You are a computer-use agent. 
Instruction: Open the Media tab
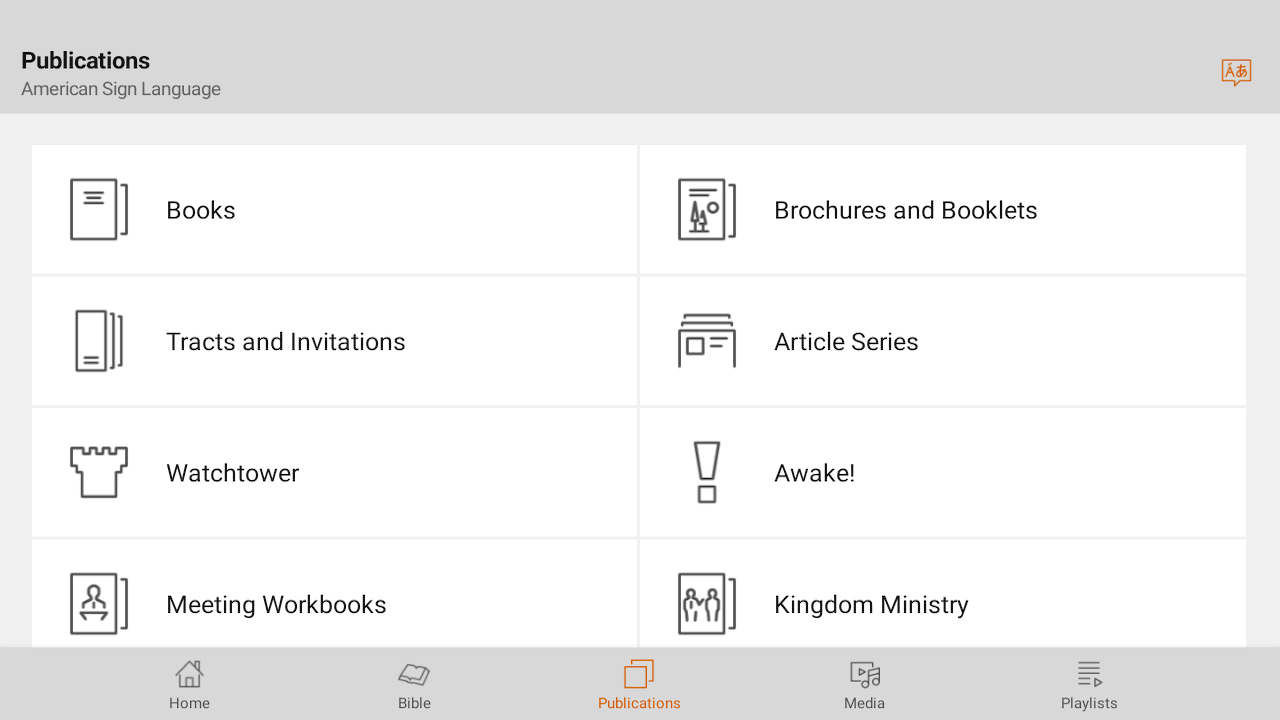coord(864,685)
